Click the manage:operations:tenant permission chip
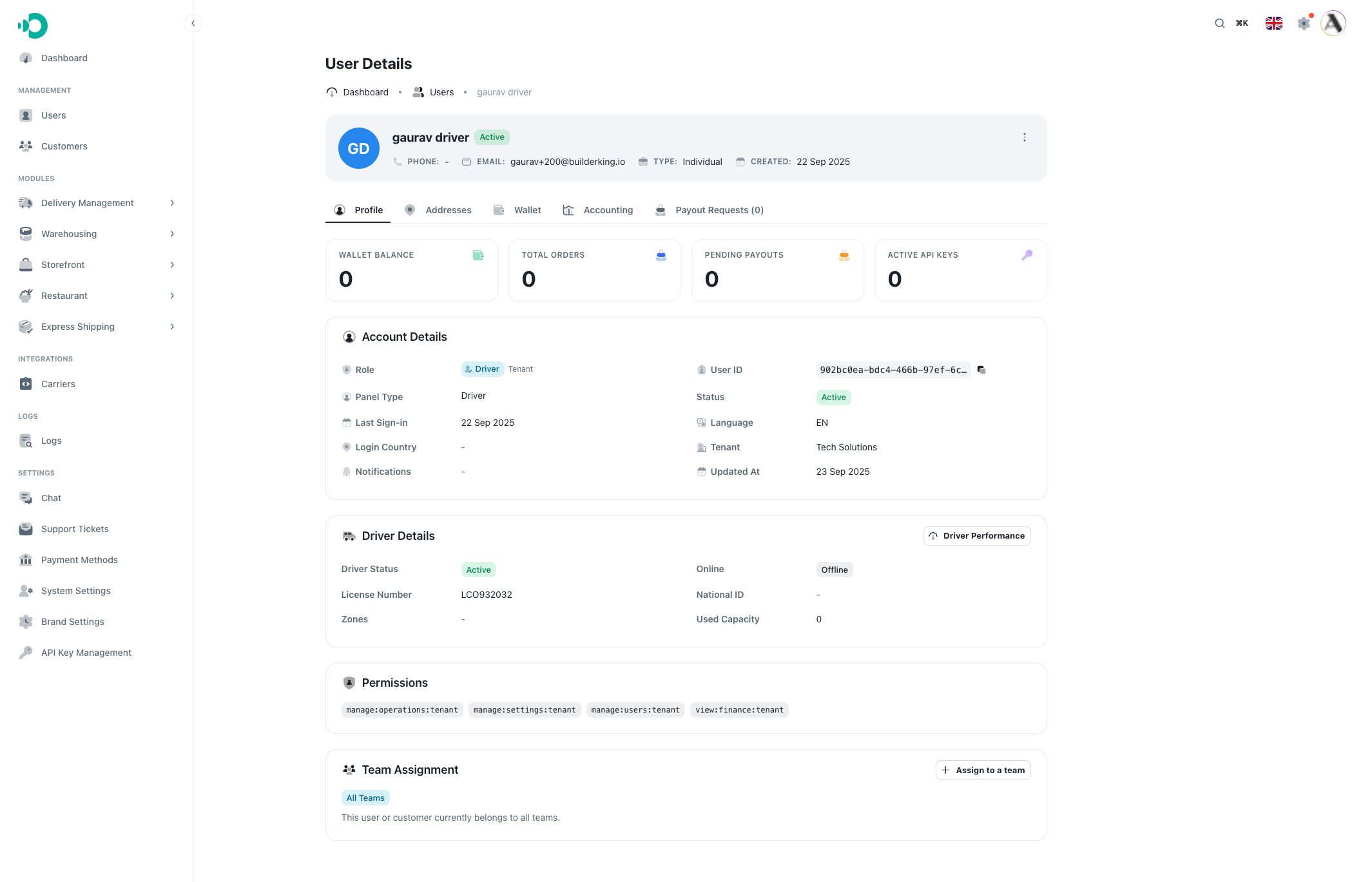 click(x=402, y=710)
